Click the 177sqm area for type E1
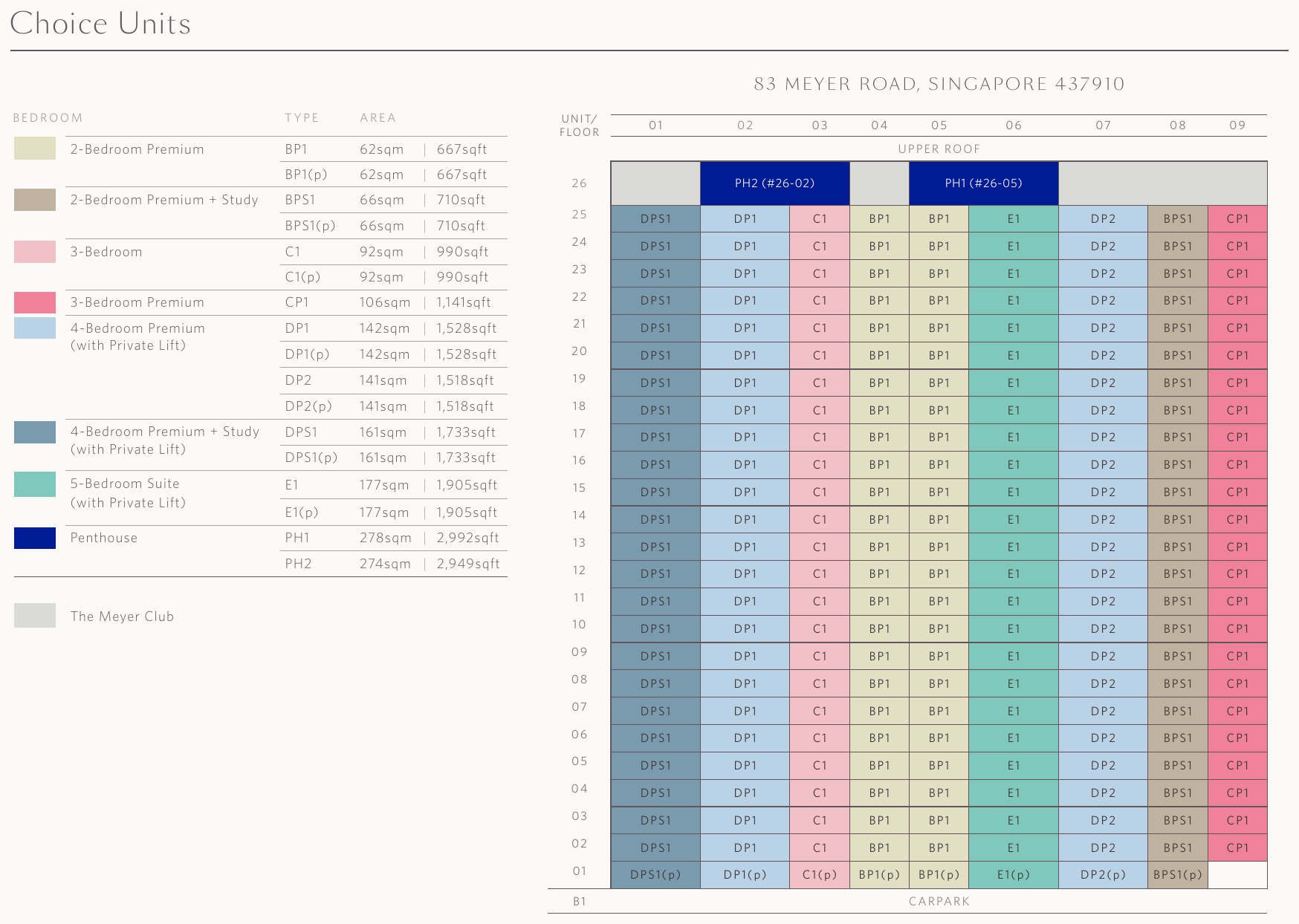Image resolution: width=1299 pixels, height=924 pixels. 384,485
